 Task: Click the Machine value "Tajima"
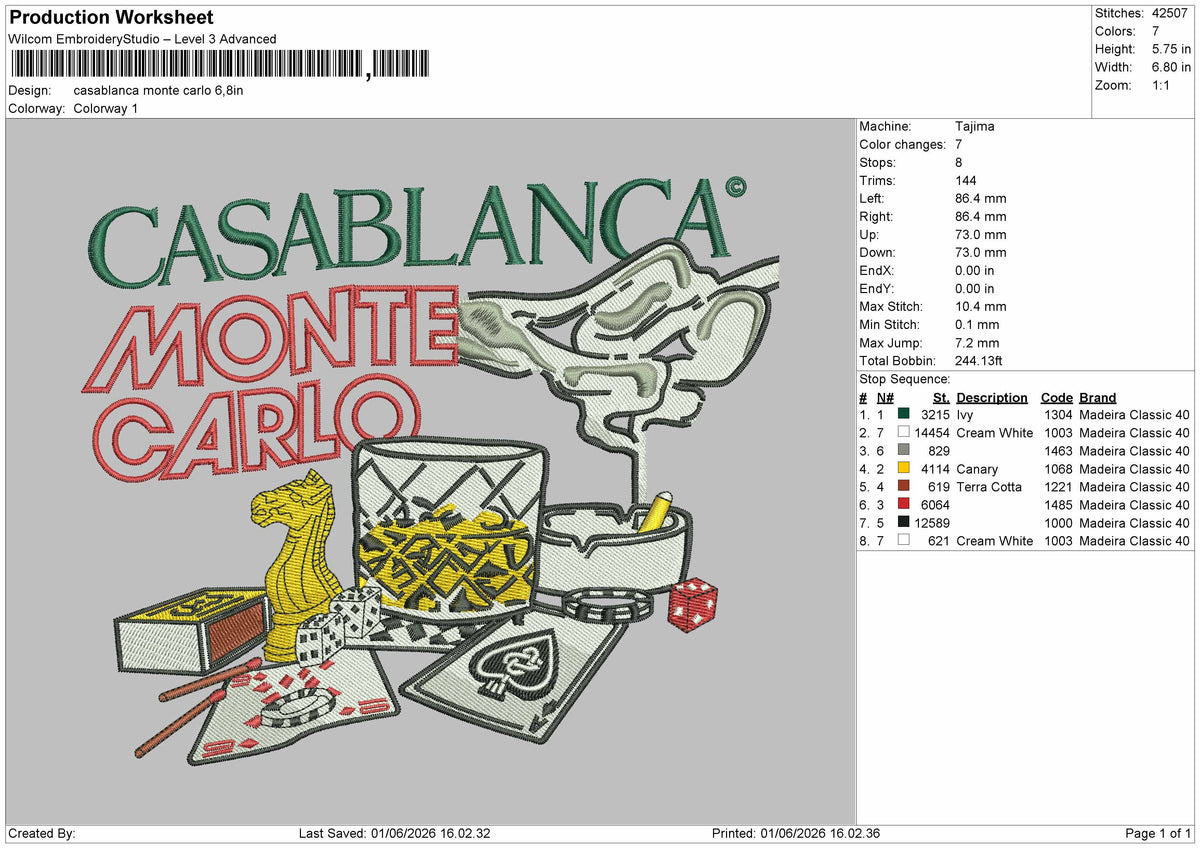tap(975, 126)
